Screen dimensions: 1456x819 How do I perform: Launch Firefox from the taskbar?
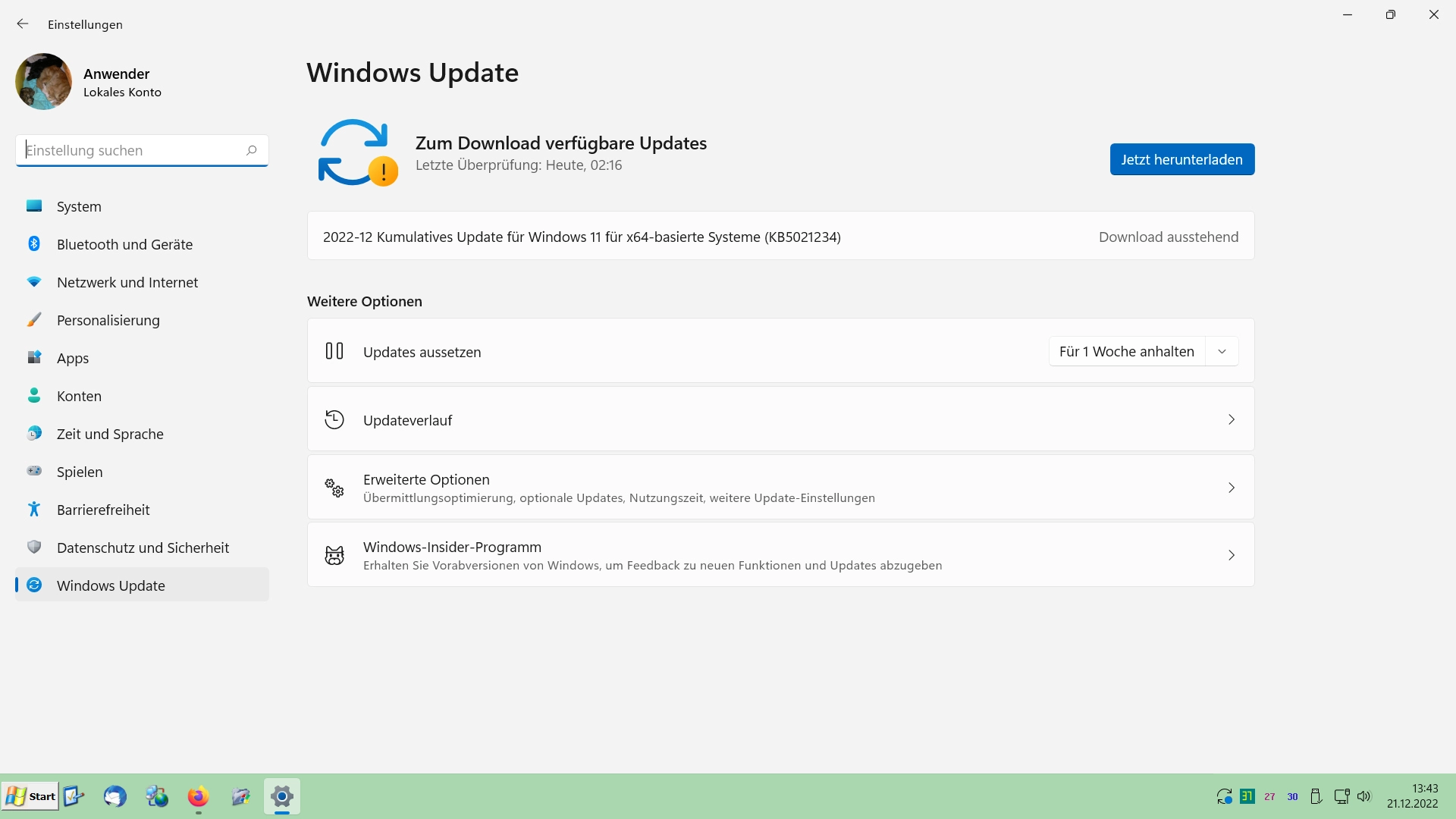(199, 796)
